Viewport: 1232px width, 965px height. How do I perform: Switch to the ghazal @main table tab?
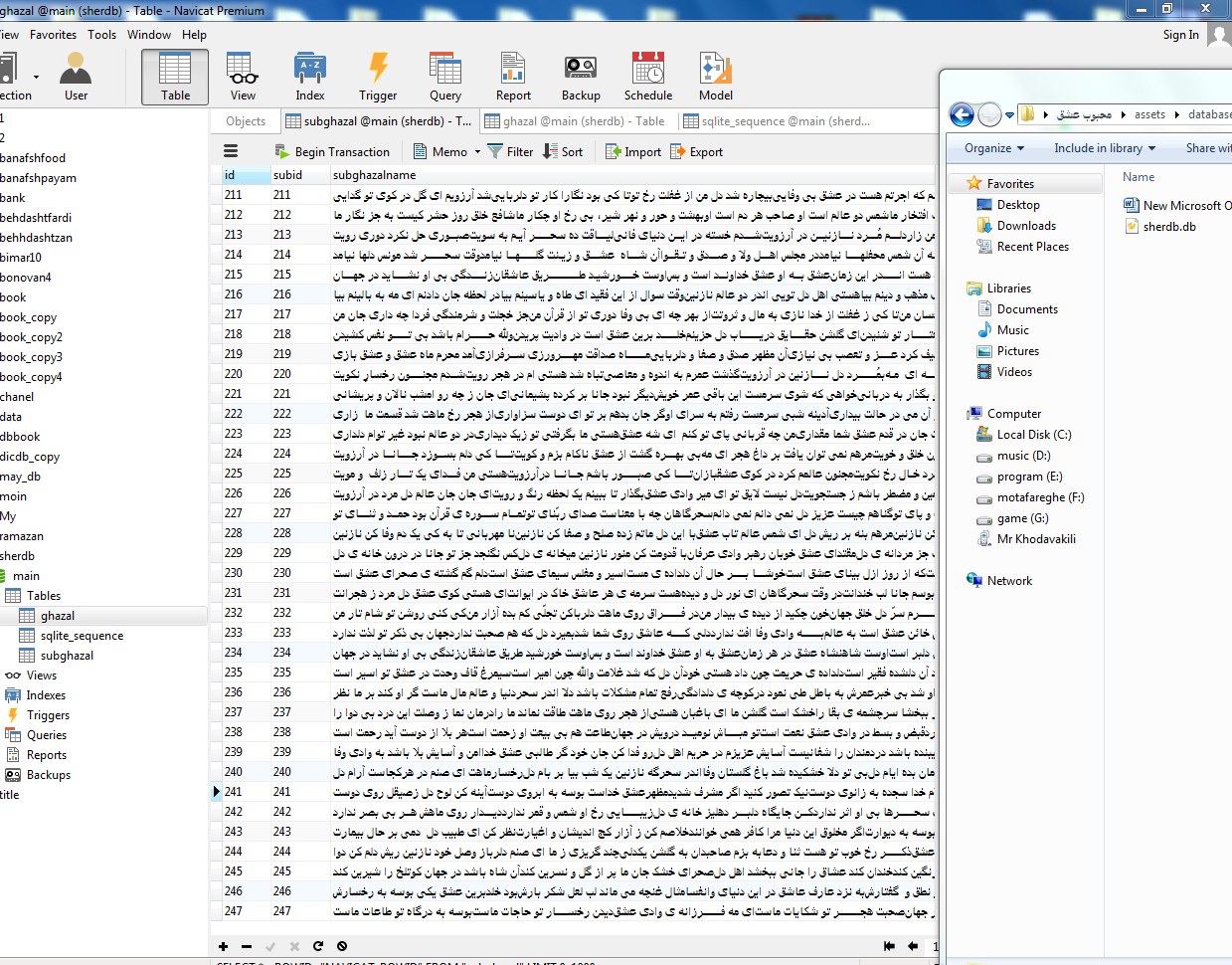(x=574, y=121)
